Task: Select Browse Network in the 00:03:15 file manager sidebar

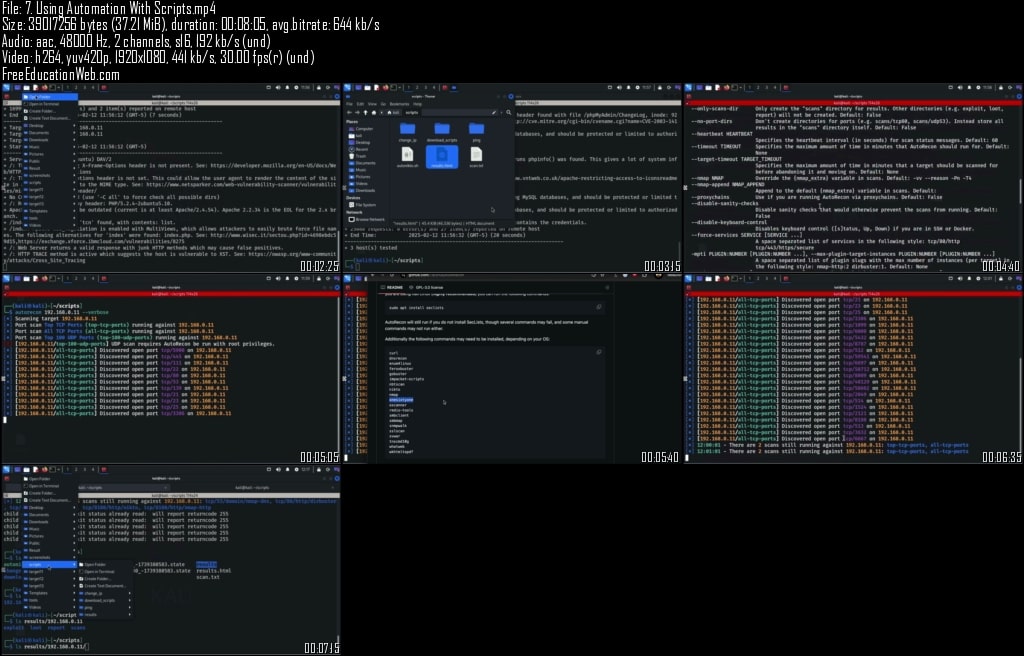Action: click(x=366, y=220)
